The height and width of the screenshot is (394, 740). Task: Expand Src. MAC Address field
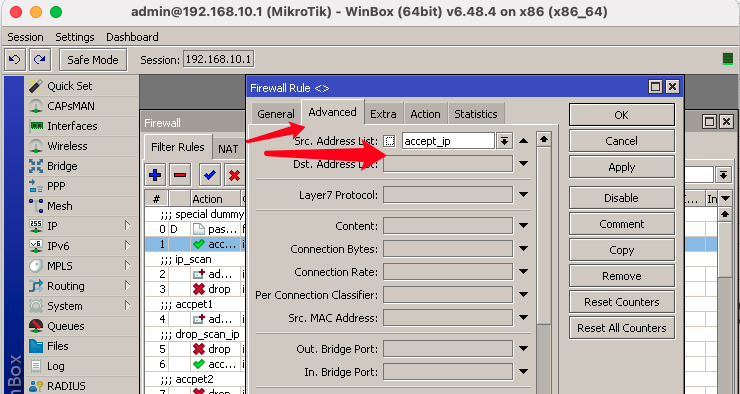[x=523, y=318]
